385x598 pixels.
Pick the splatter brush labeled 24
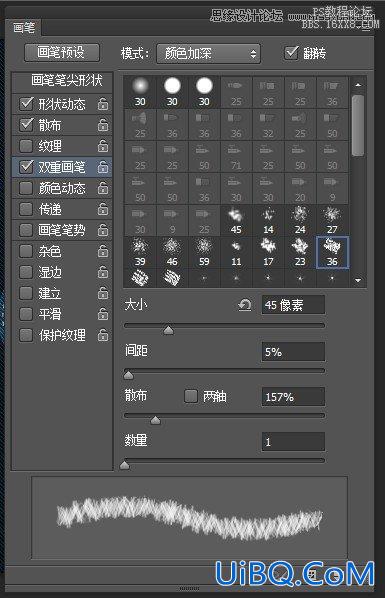click(x=300, y=220)
